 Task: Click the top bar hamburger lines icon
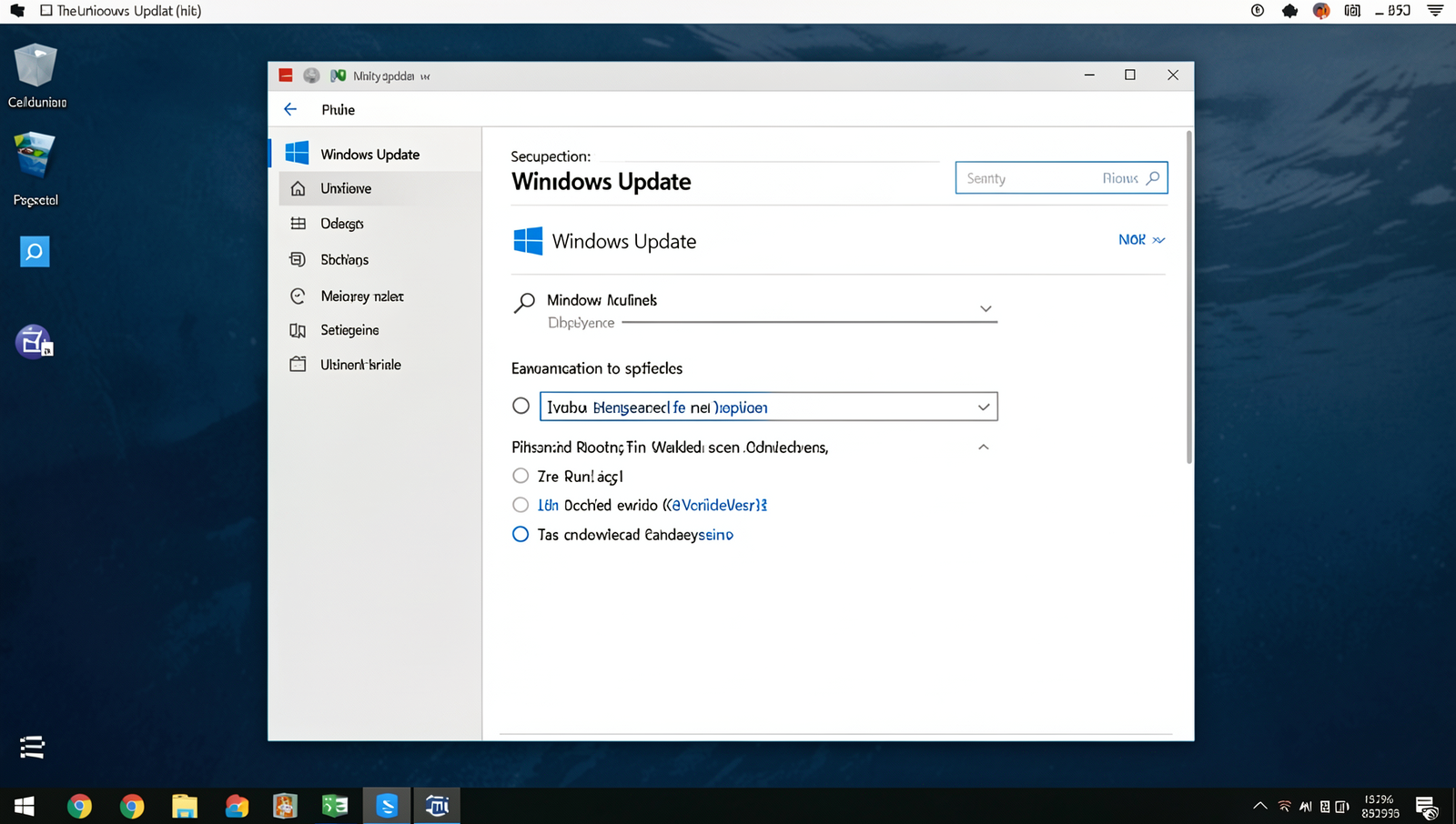[1435, 11]
